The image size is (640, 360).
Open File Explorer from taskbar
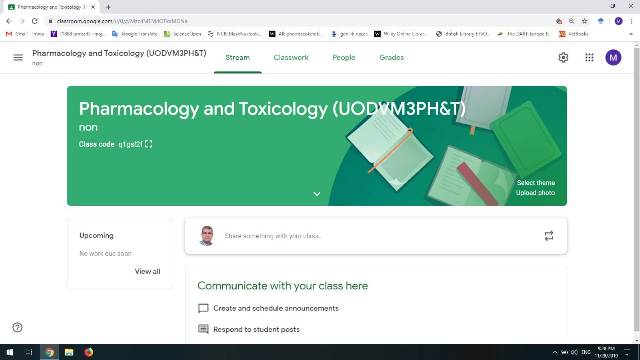[69, 352]
